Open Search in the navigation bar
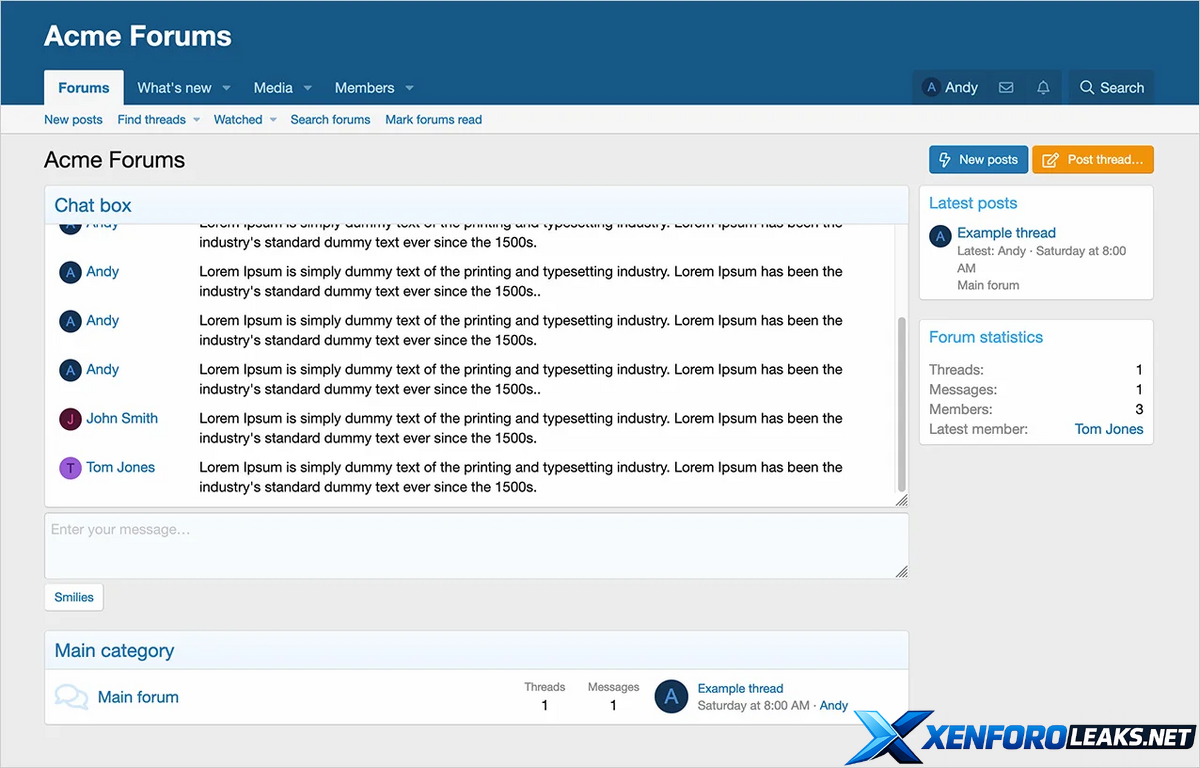 1111,88
